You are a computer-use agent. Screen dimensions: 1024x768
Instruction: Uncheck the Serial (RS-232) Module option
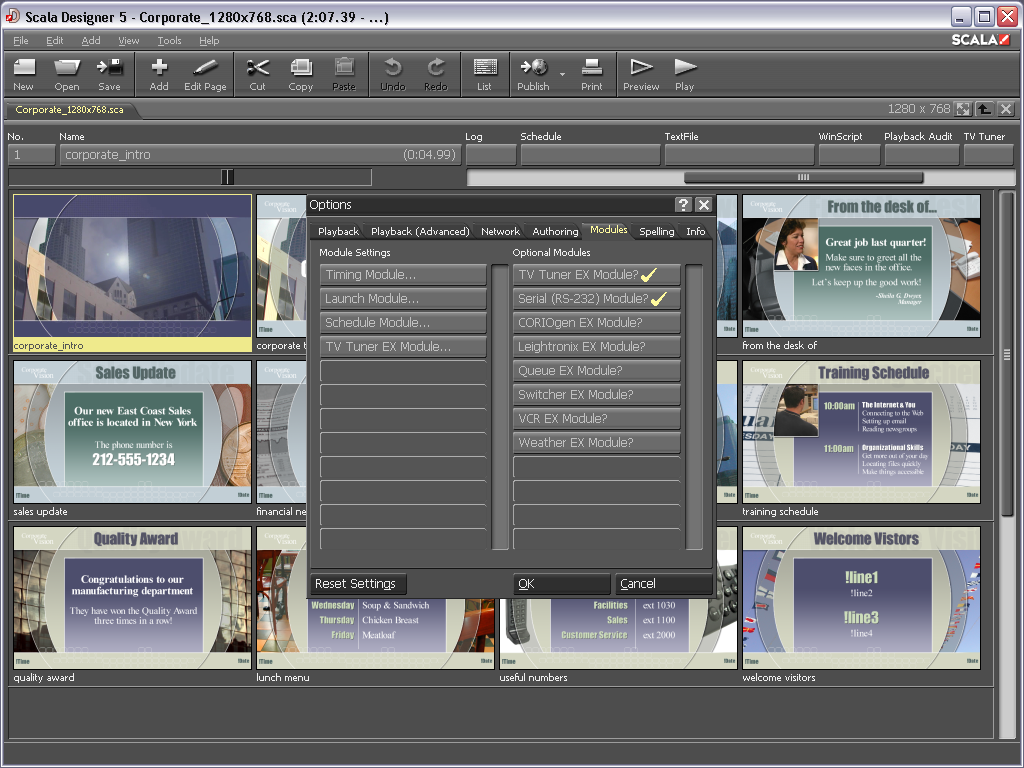(597, 299)
